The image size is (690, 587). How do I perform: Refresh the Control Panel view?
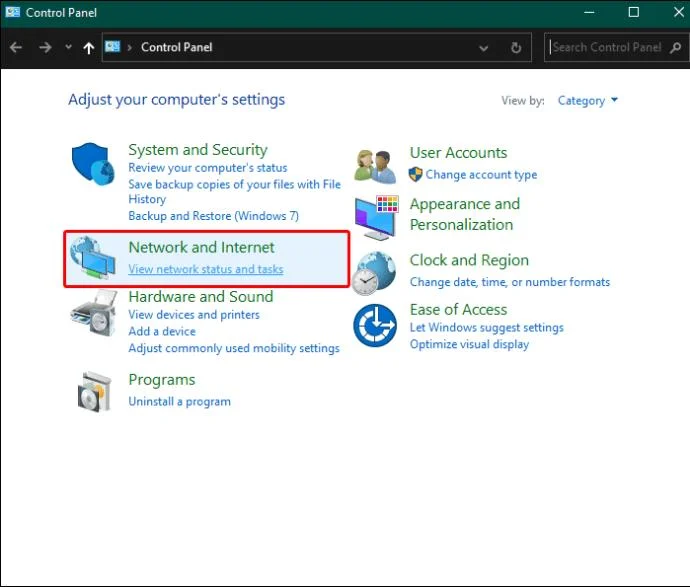pos(516,47)
